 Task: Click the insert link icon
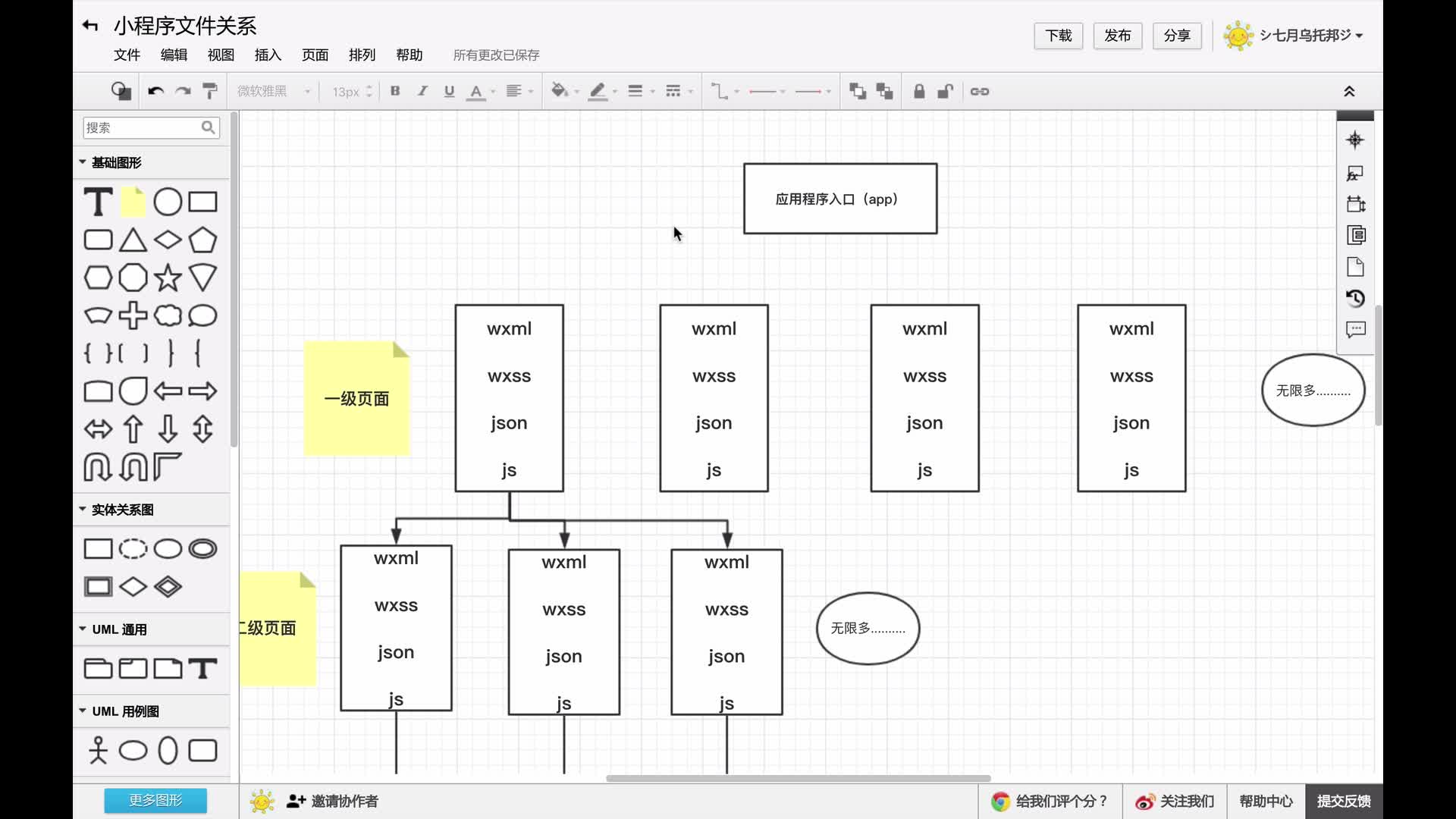pos(979,91)
